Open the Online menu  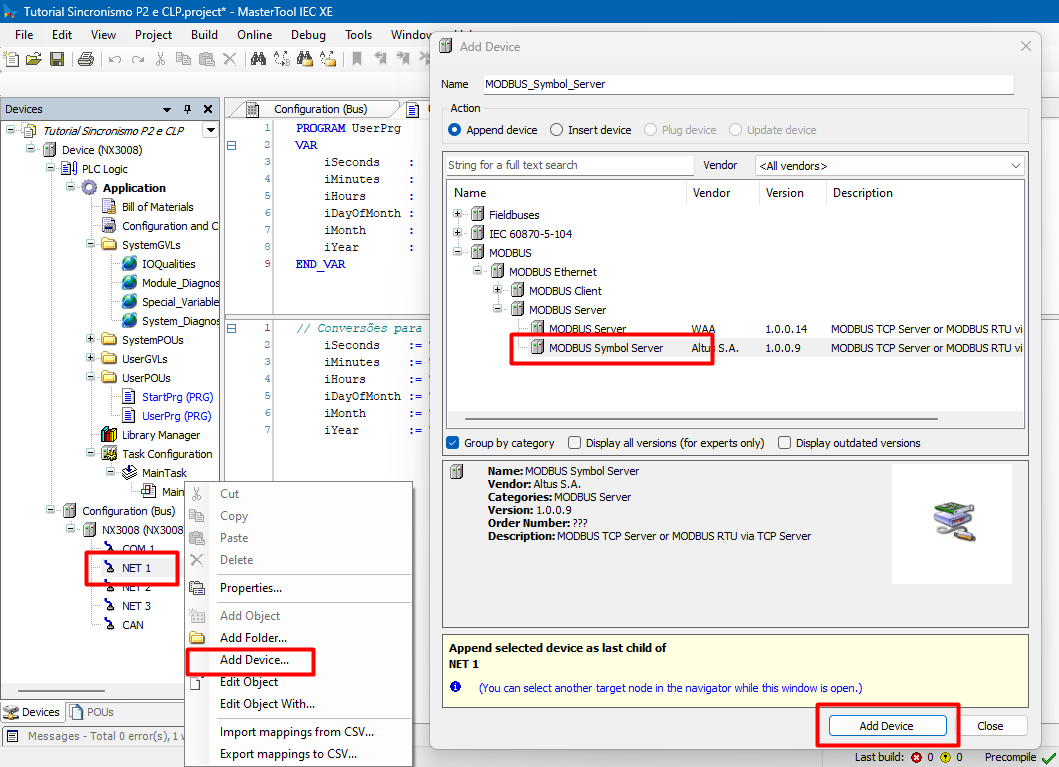tap(255, 35)
